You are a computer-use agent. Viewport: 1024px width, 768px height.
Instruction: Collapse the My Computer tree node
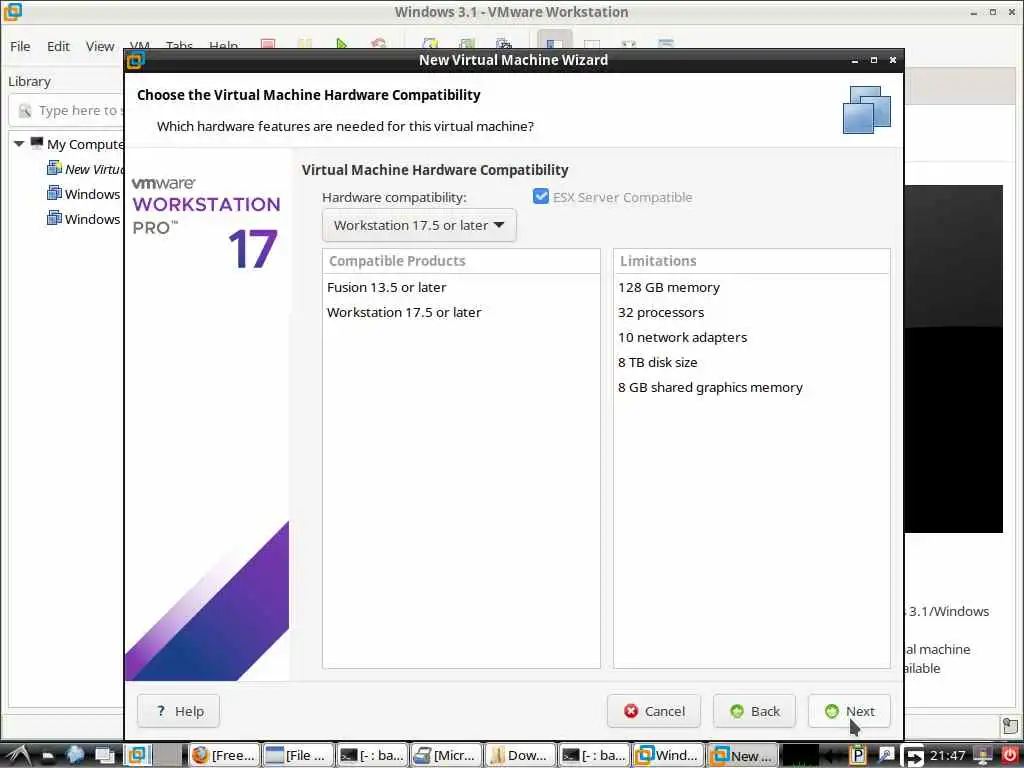coord(19,144)
